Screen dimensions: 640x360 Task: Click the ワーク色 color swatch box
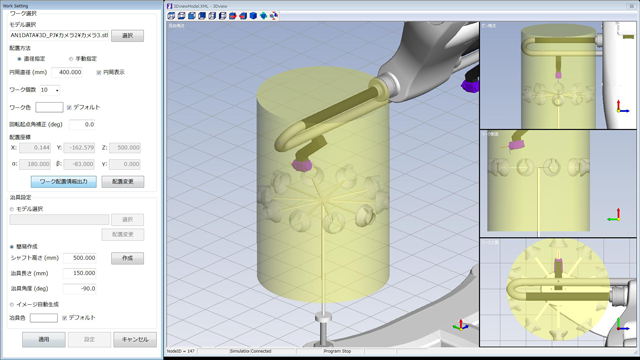[x=49, y=107]
